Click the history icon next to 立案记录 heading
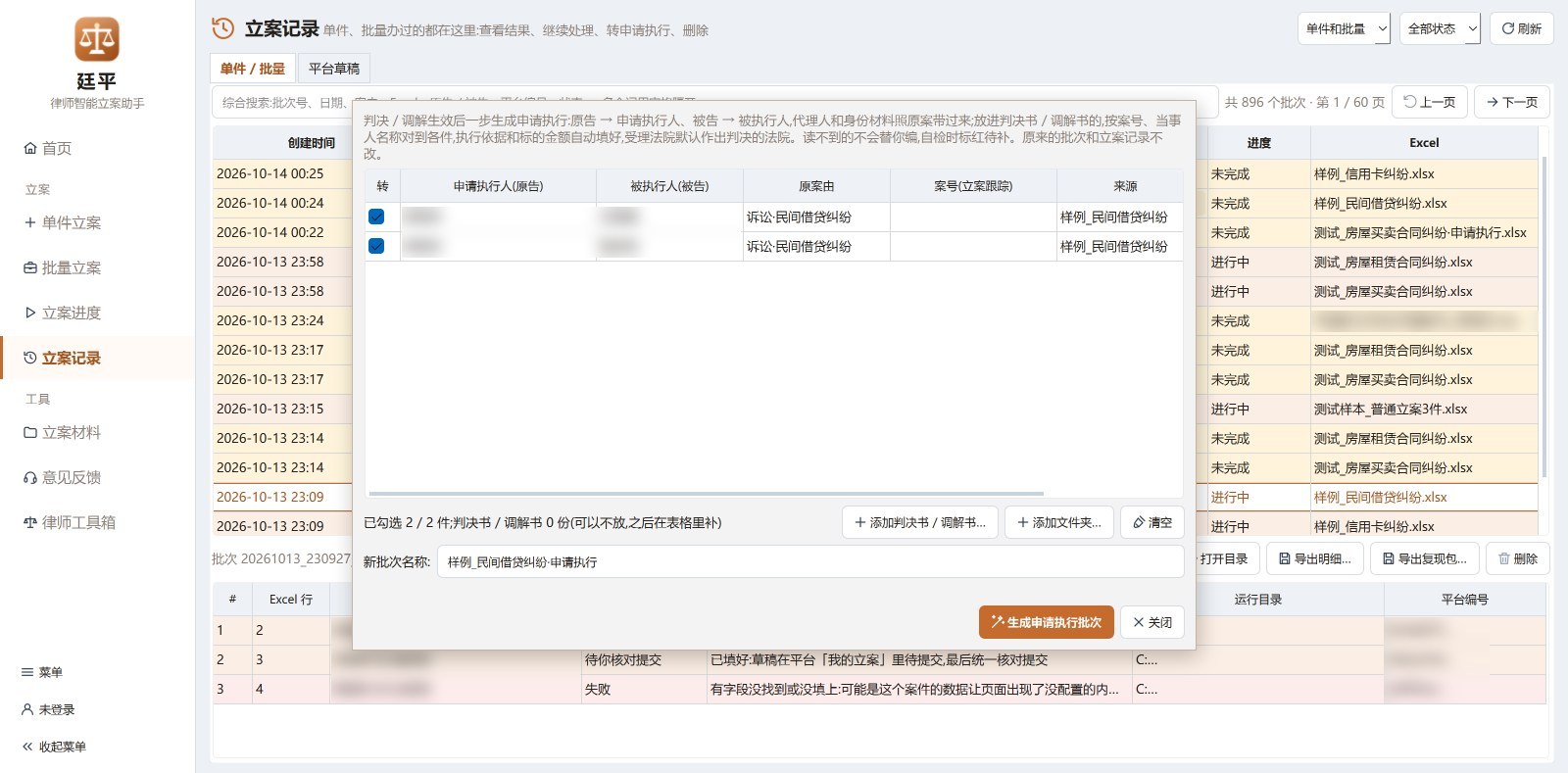This screenshot has width=1568, height=773. coord(222,28)
